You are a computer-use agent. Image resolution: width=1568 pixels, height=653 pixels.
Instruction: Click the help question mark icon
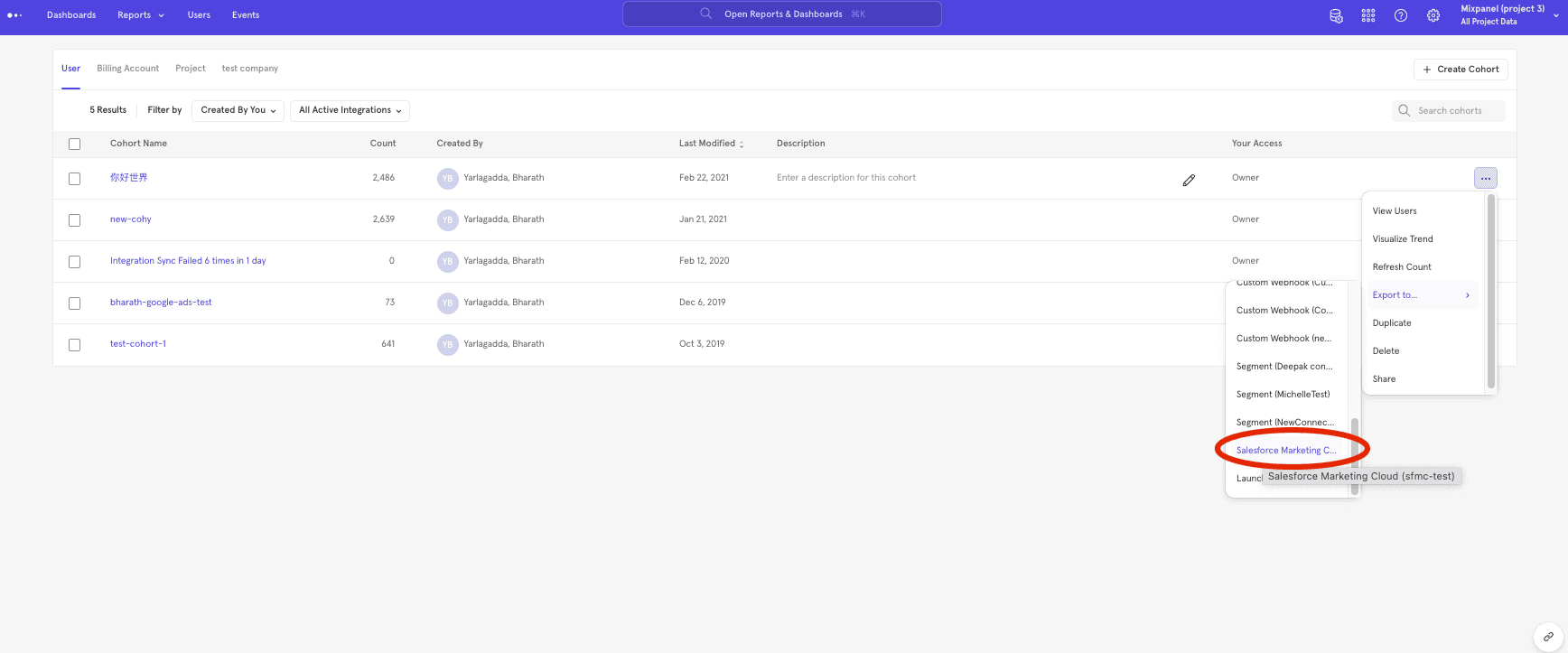[1401, 15]
